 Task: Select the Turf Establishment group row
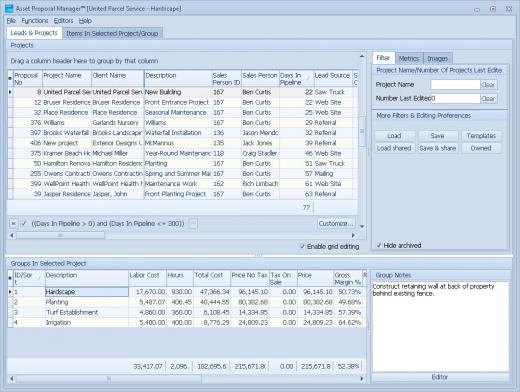tap(187, 313)
